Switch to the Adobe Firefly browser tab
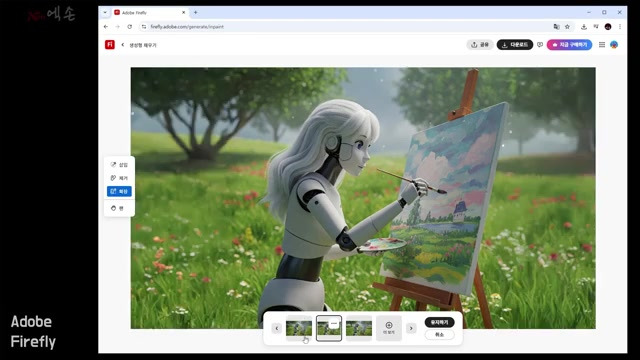Image resolution: width=640 pixels, height=360 pixels. (149, 13)
